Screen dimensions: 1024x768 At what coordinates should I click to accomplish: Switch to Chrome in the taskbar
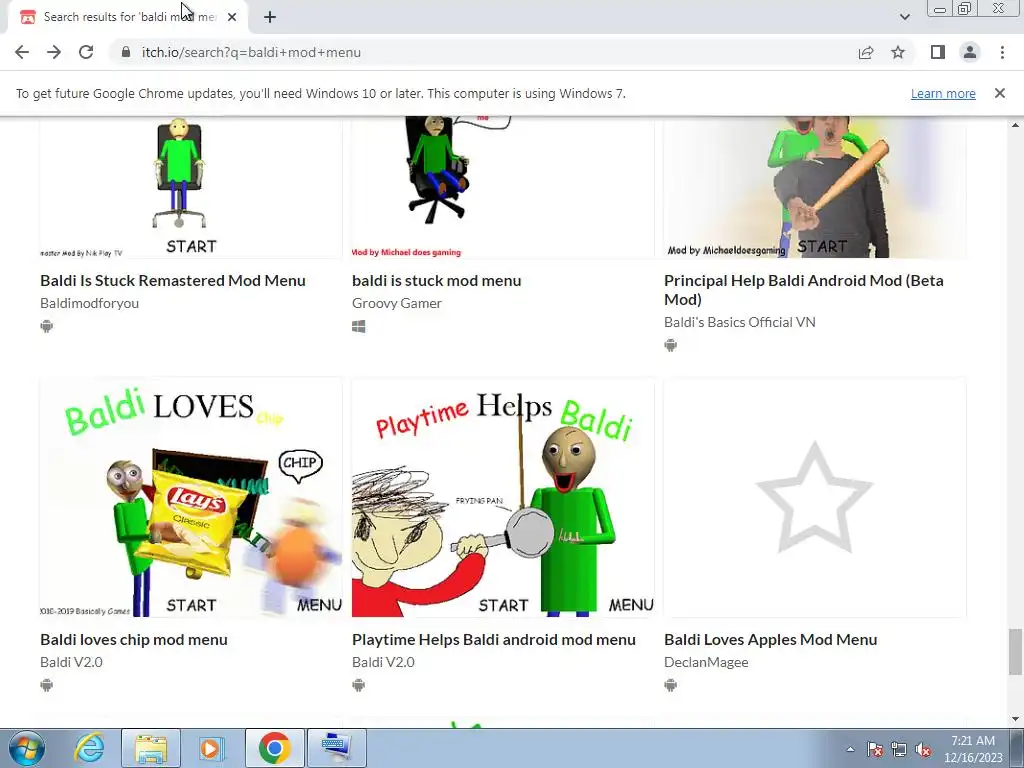(x=275, y=748)
